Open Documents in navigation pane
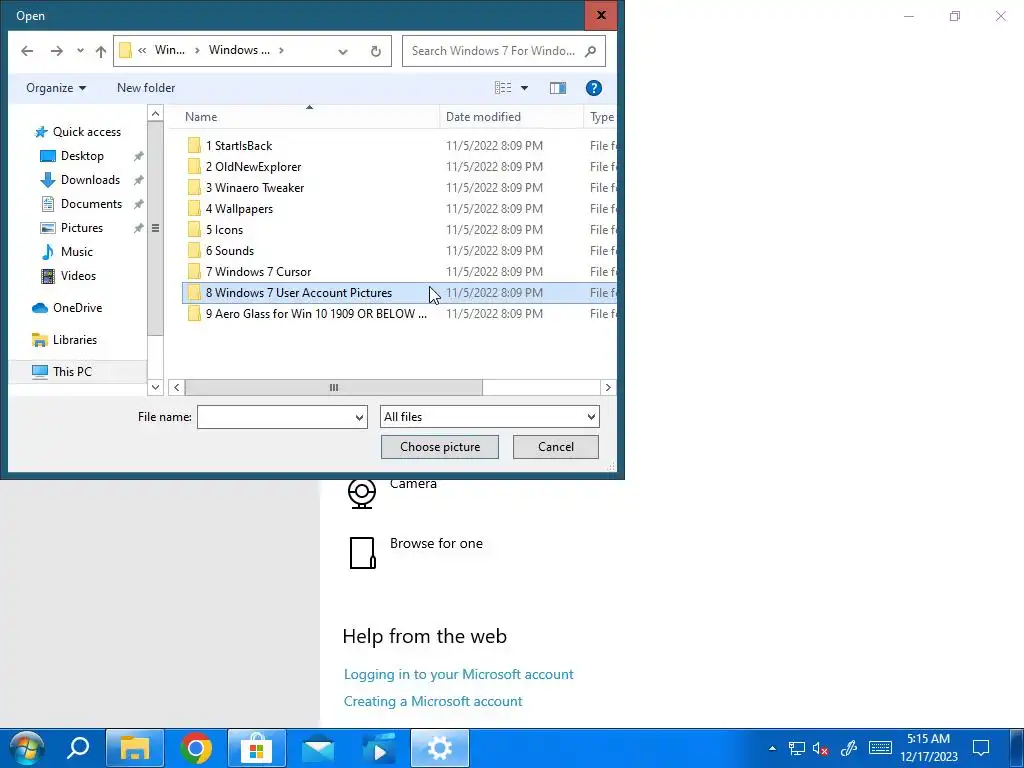 [91, 204]
